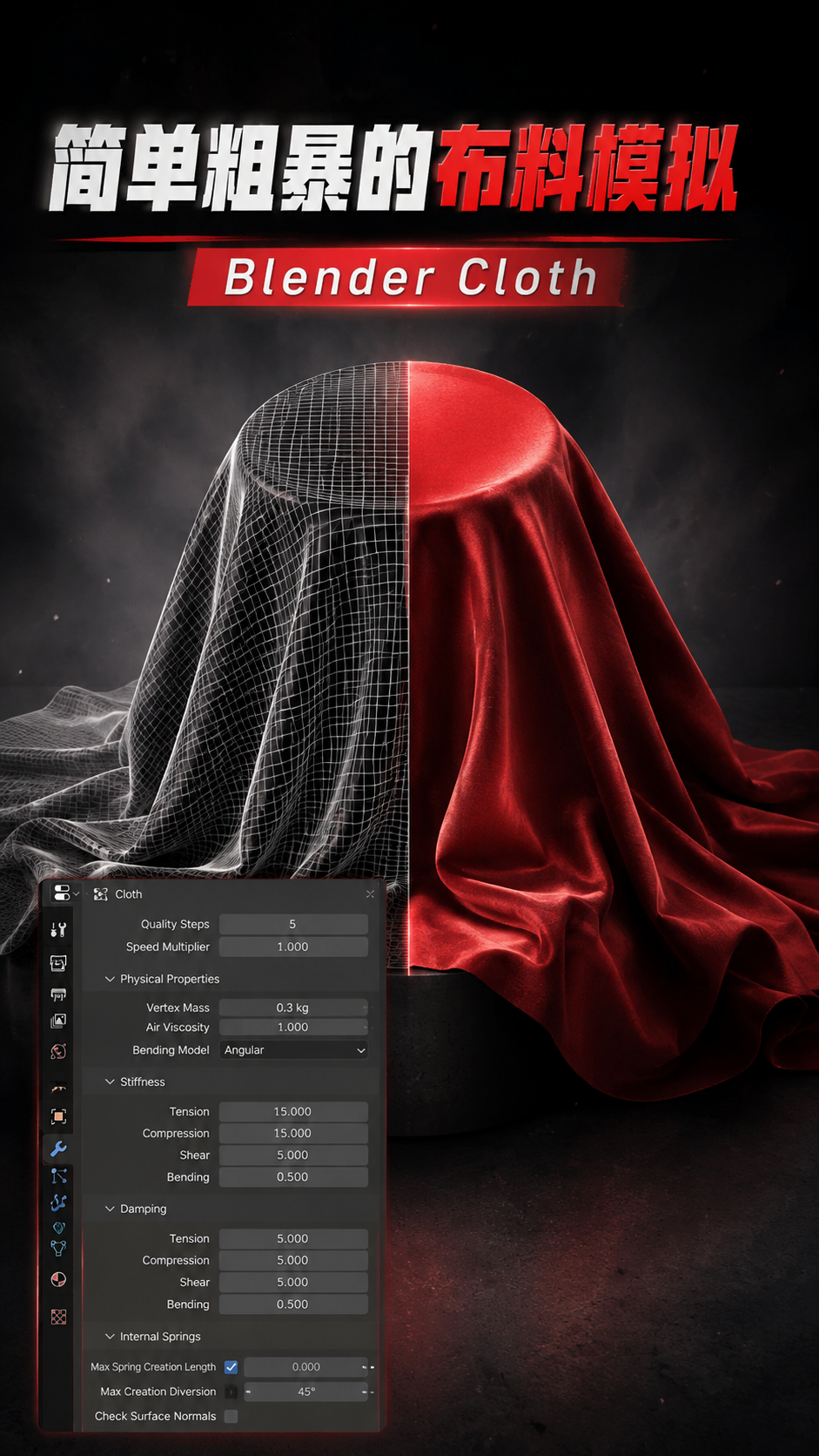Enable Check Surface Normals checkbox
The height and width of the screenshot is (1456, 819).
231,1416
